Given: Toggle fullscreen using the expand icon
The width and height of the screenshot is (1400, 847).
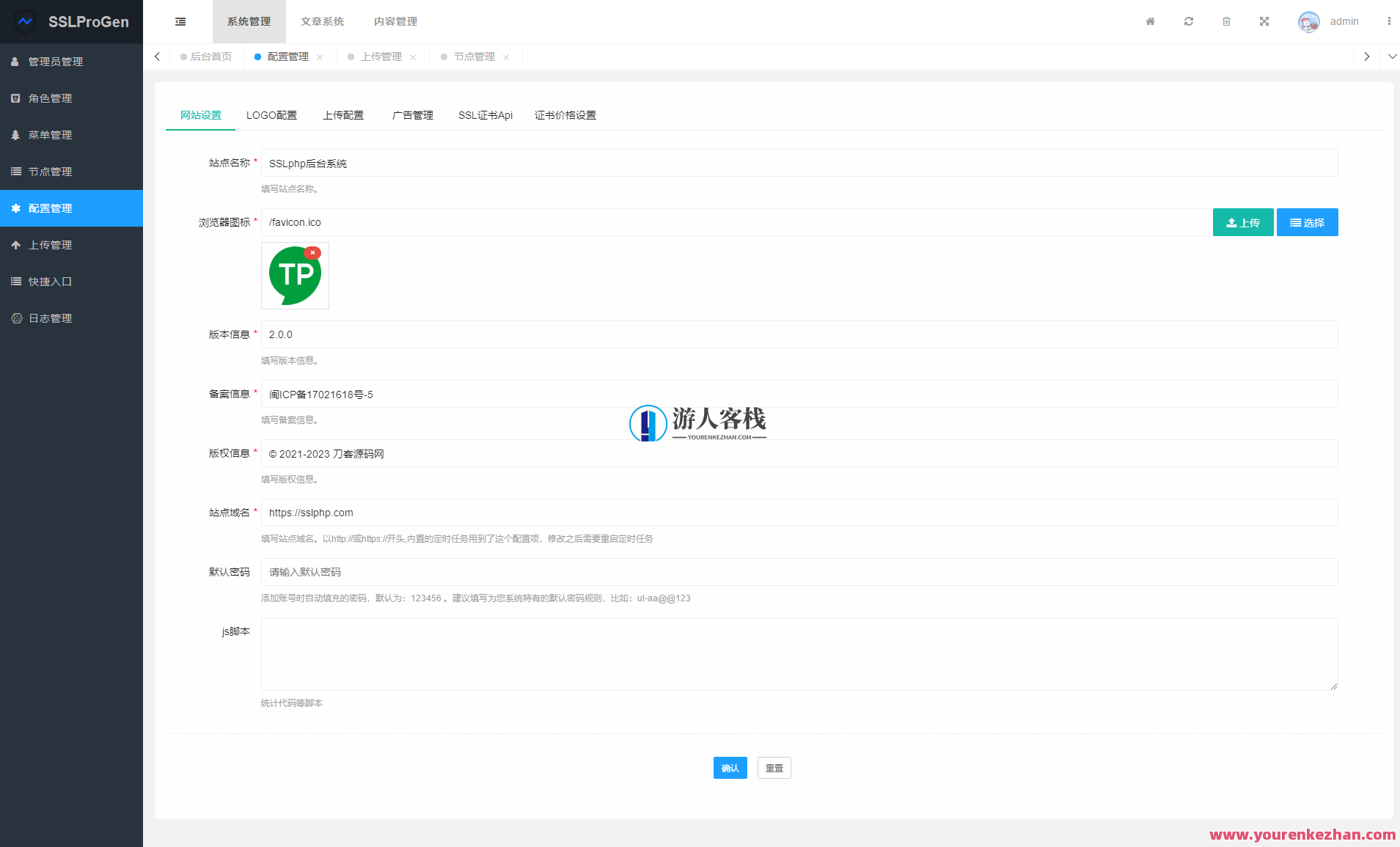Looking at the screenshot, I should pyautogui.click(x=1264, y=21).
